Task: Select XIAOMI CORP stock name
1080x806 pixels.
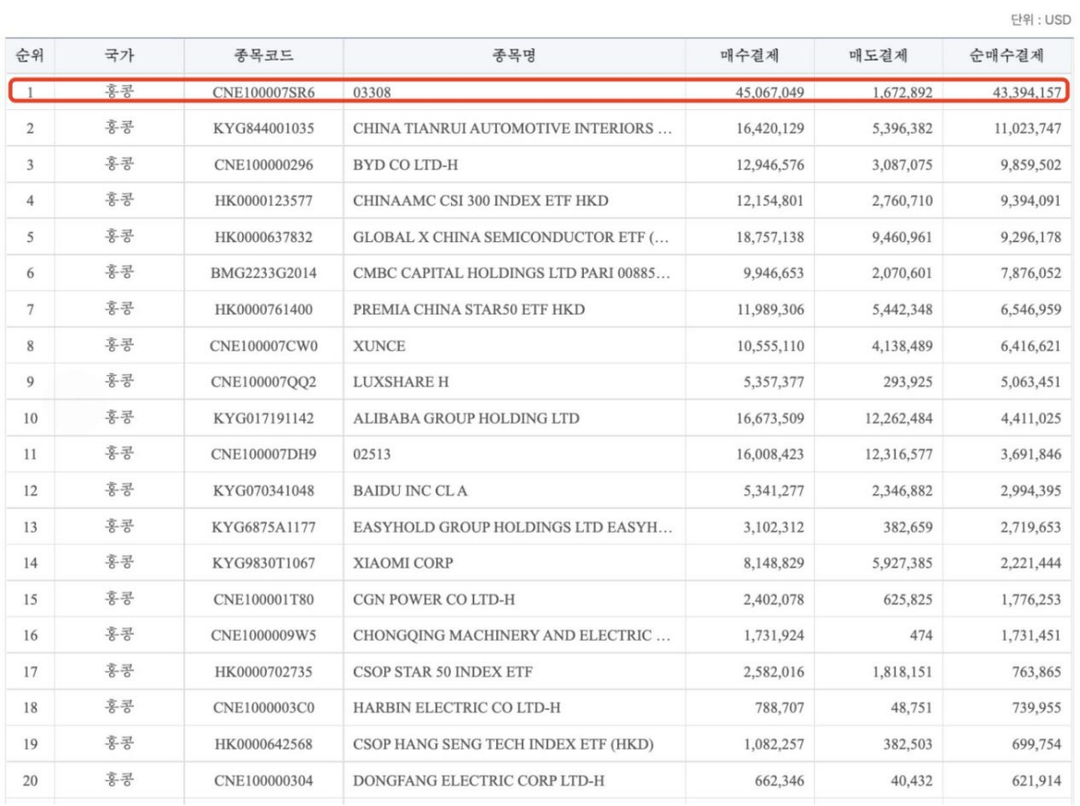Action: tap(403, 563)
